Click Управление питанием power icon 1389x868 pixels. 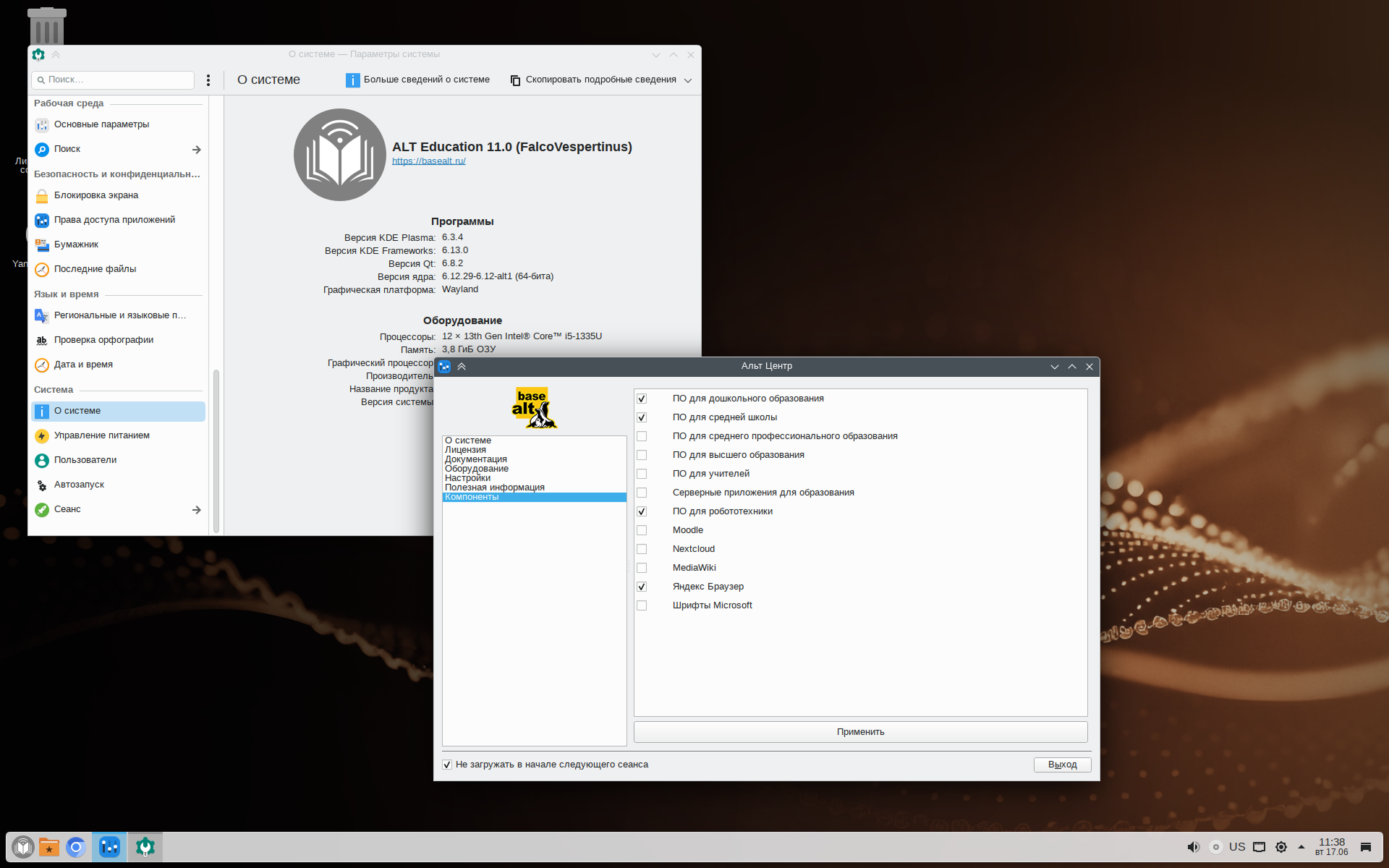point(42,436)
